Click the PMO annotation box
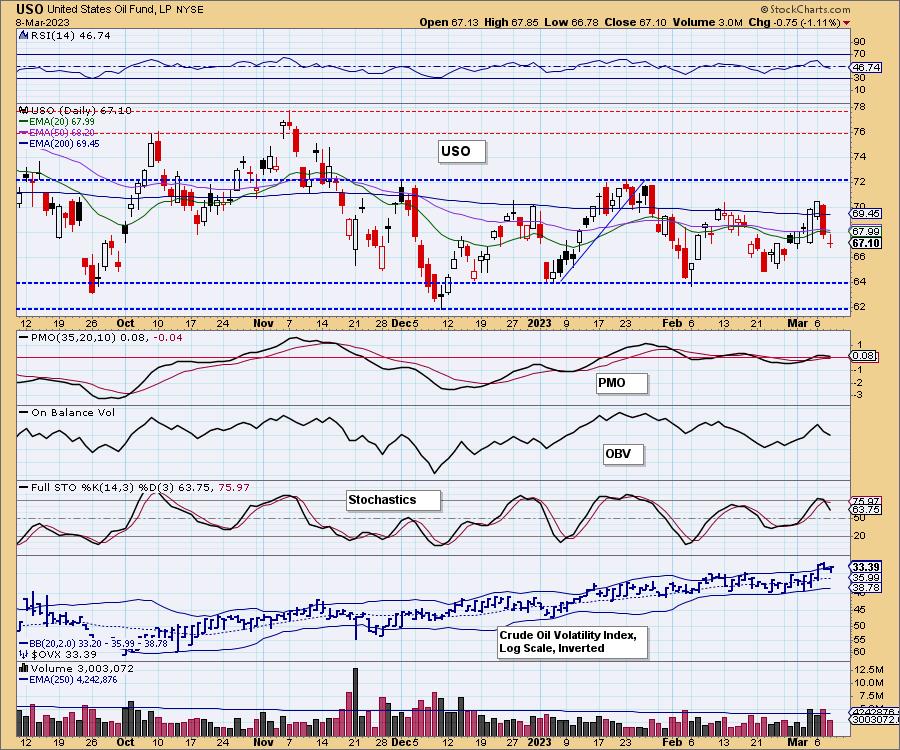Screen dimensions: 900x750 click(x=622, y=383)
